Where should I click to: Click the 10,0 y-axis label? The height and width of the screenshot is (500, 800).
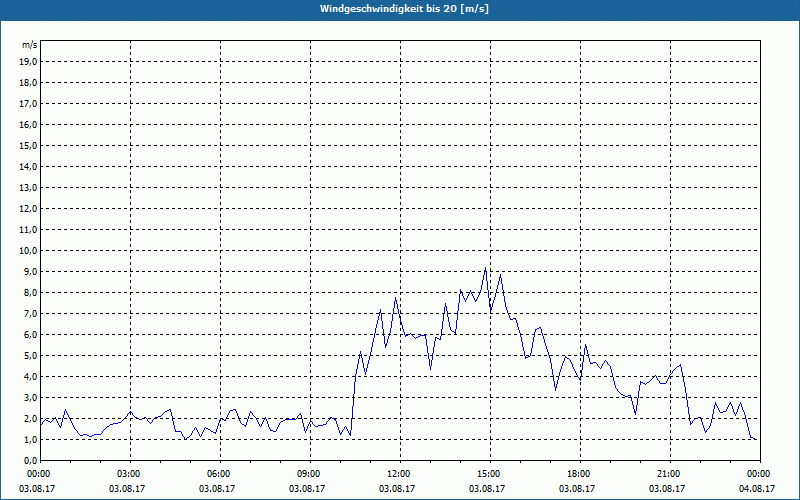(29, 251)
